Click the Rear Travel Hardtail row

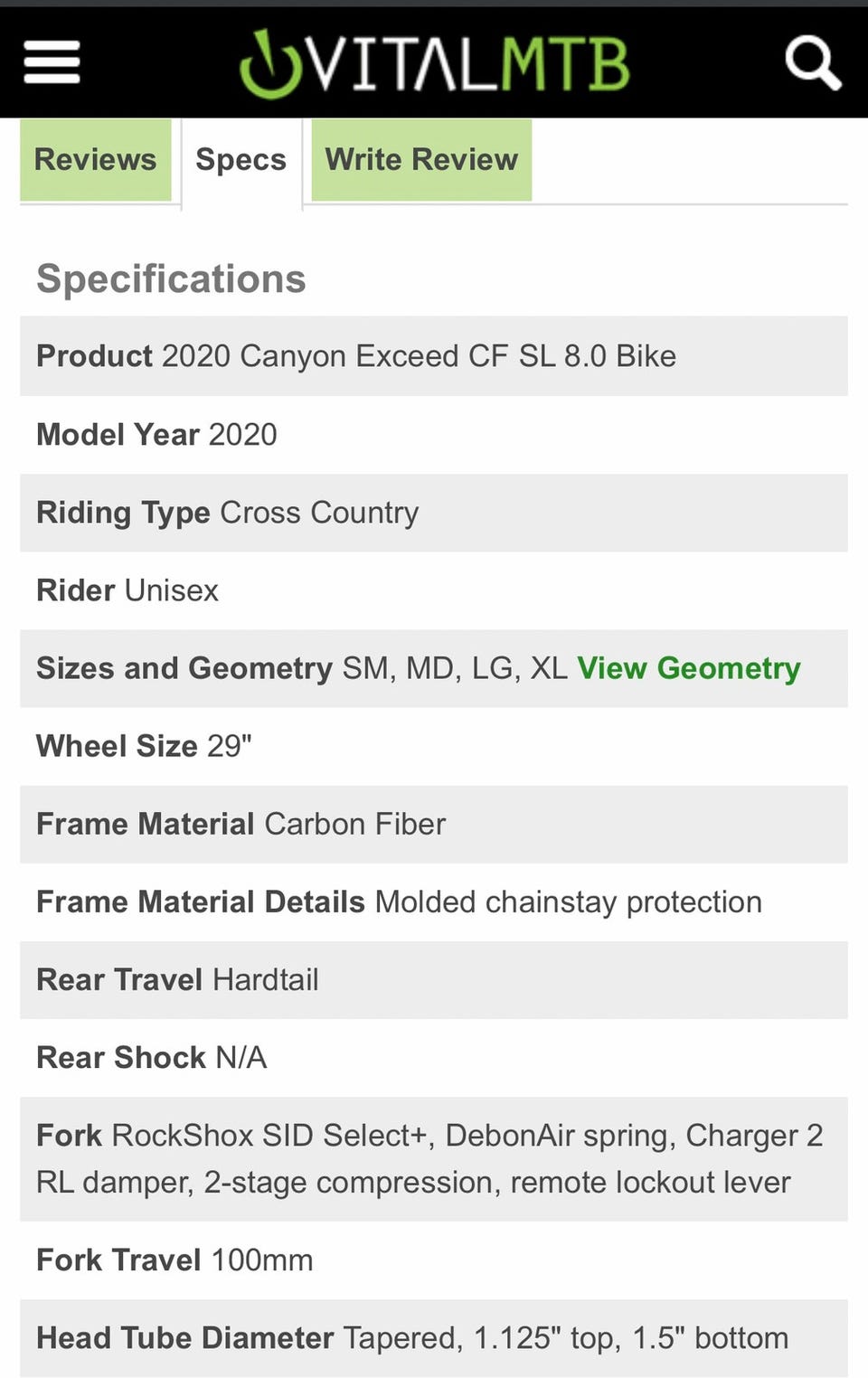point(434,979)
